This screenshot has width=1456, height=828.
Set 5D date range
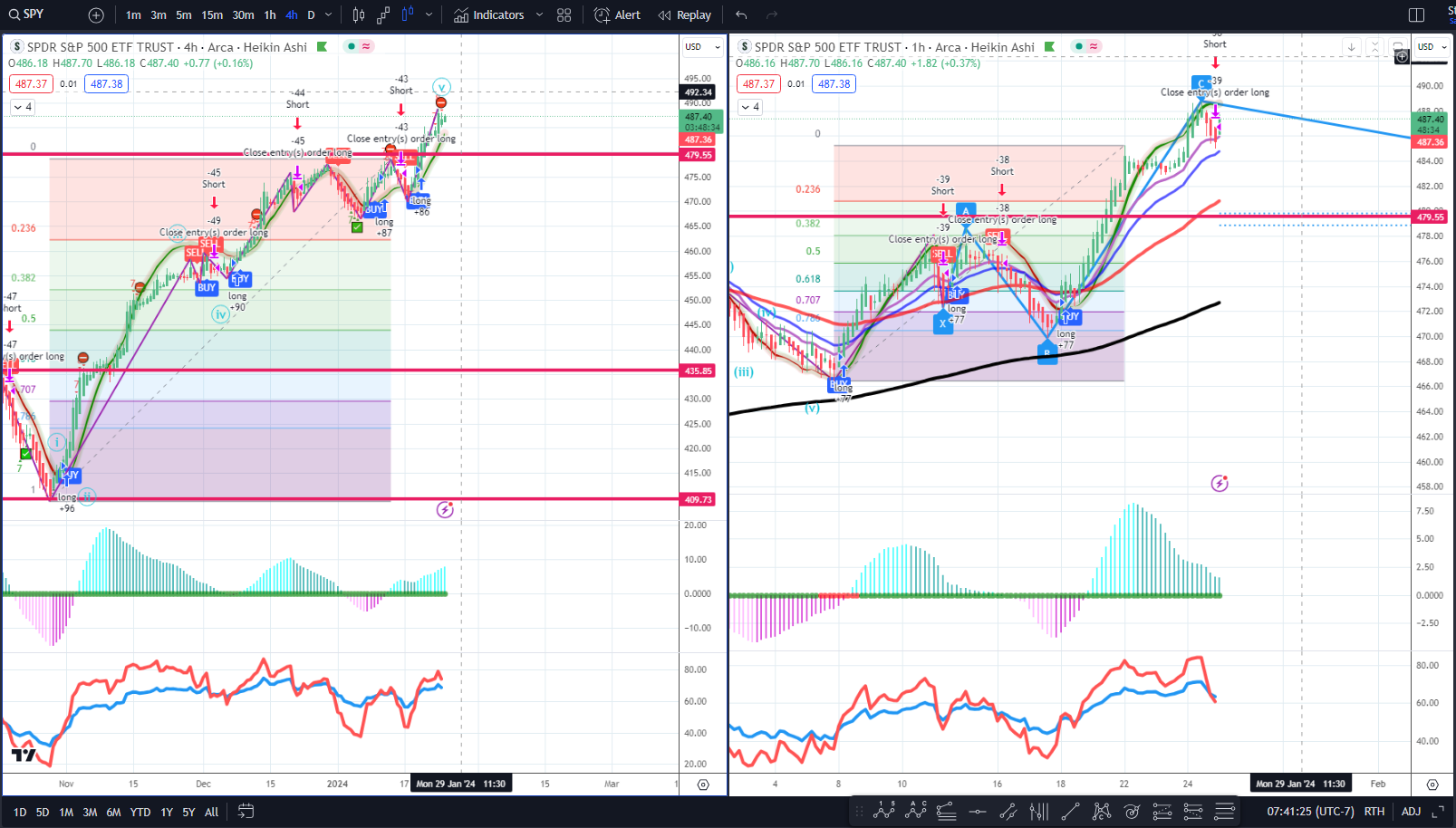[43, 813]
